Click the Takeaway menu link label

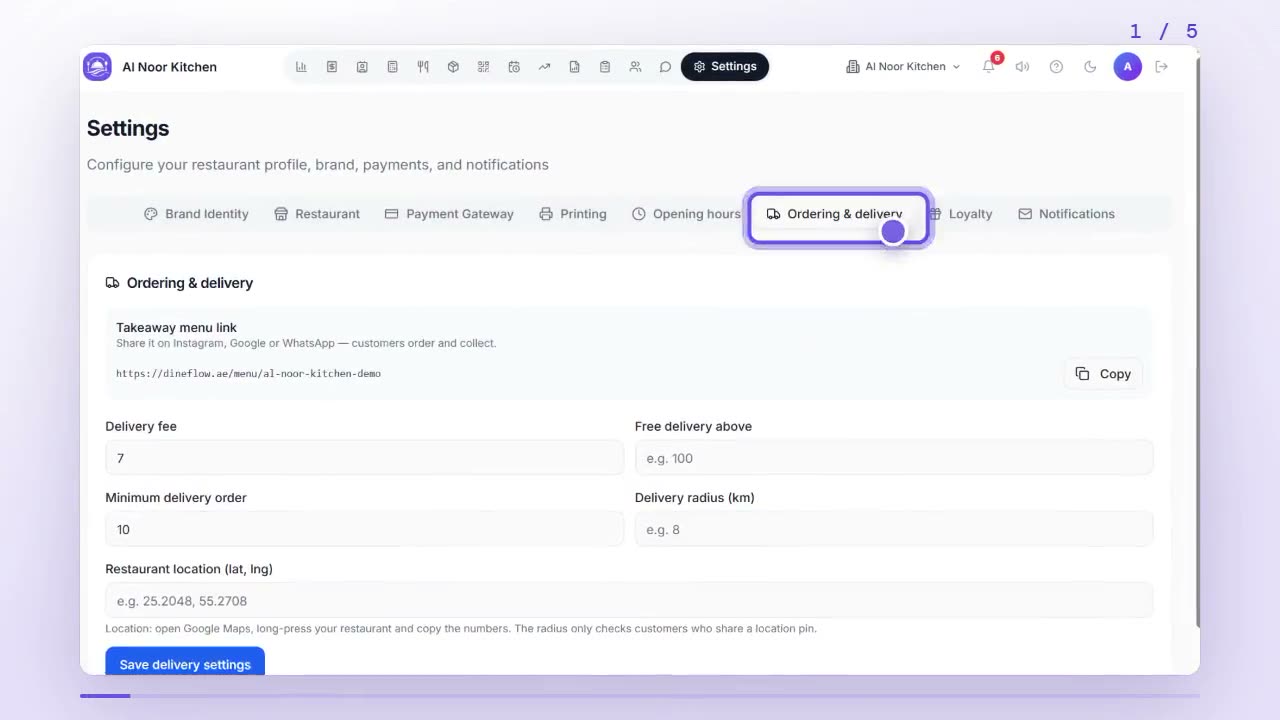tap(176, 327)
